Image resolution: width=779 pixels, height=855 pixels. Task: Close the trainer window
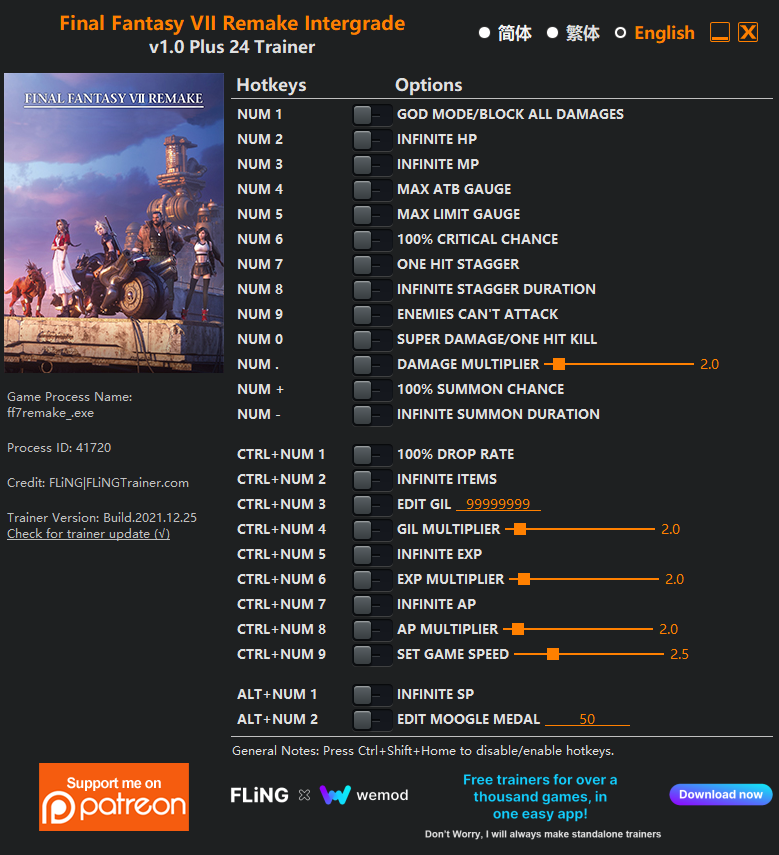[x=748, y=32]
